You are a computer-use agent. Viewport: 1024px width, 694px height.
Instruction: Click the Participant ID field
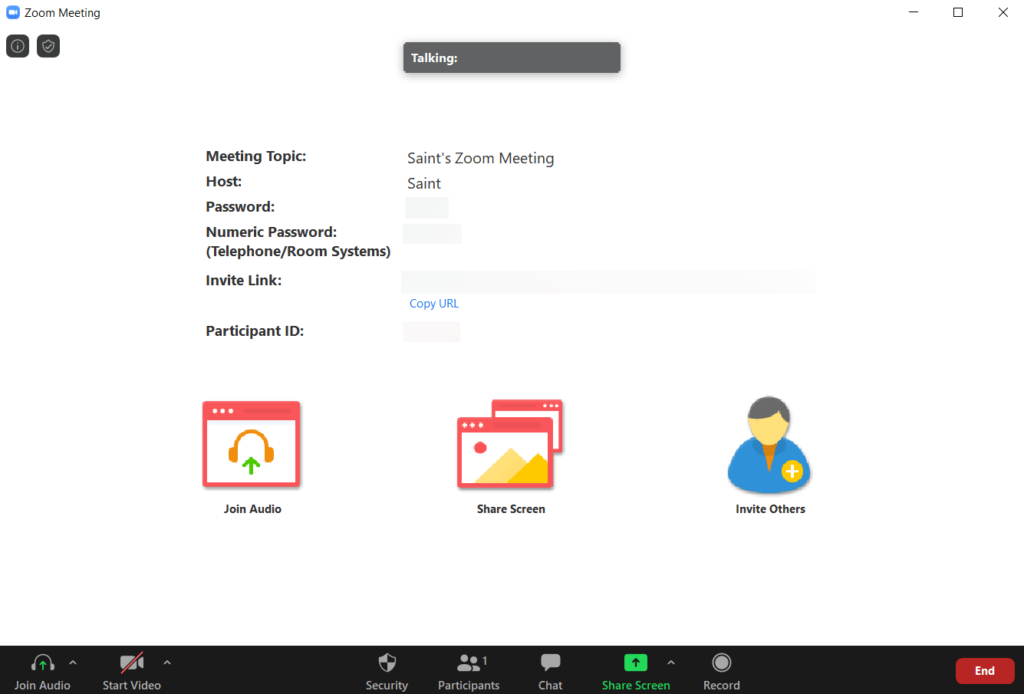point(431,331)
